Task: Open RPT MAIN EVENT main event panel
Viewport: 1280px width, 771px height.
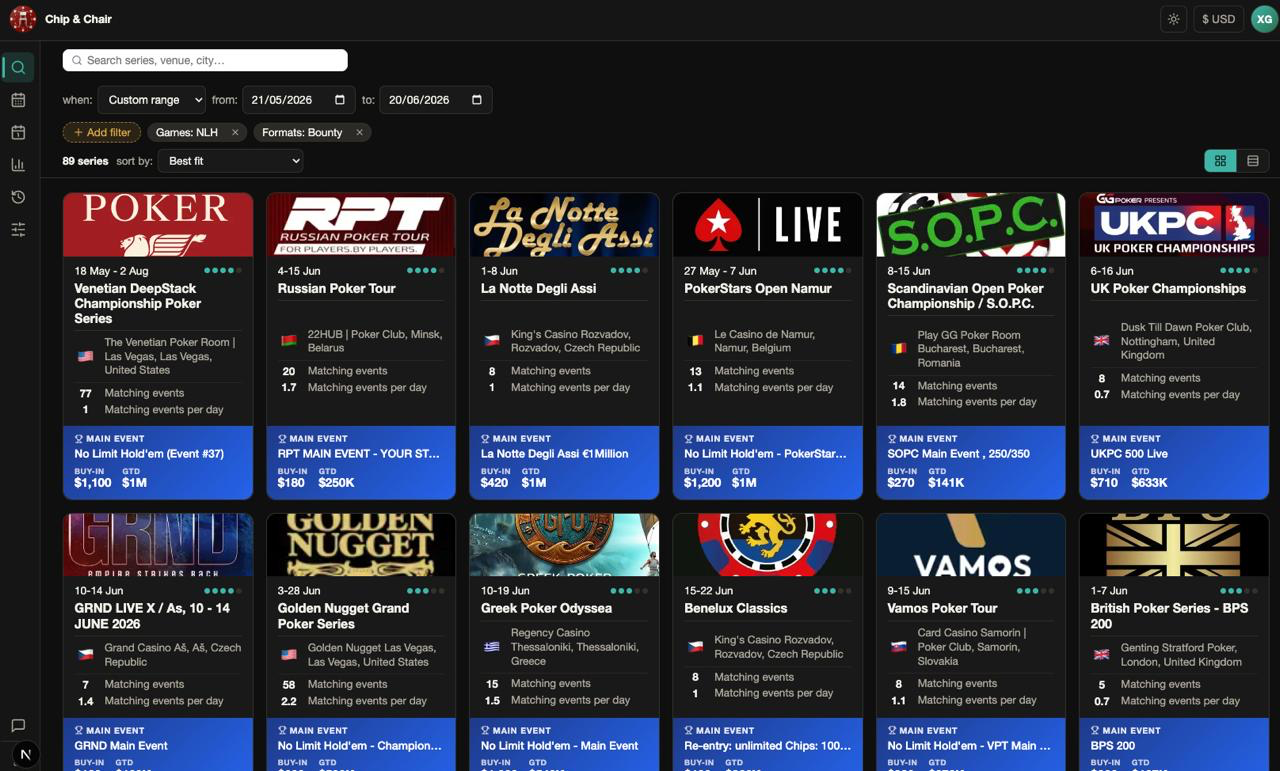Action: tap(361, 462)
